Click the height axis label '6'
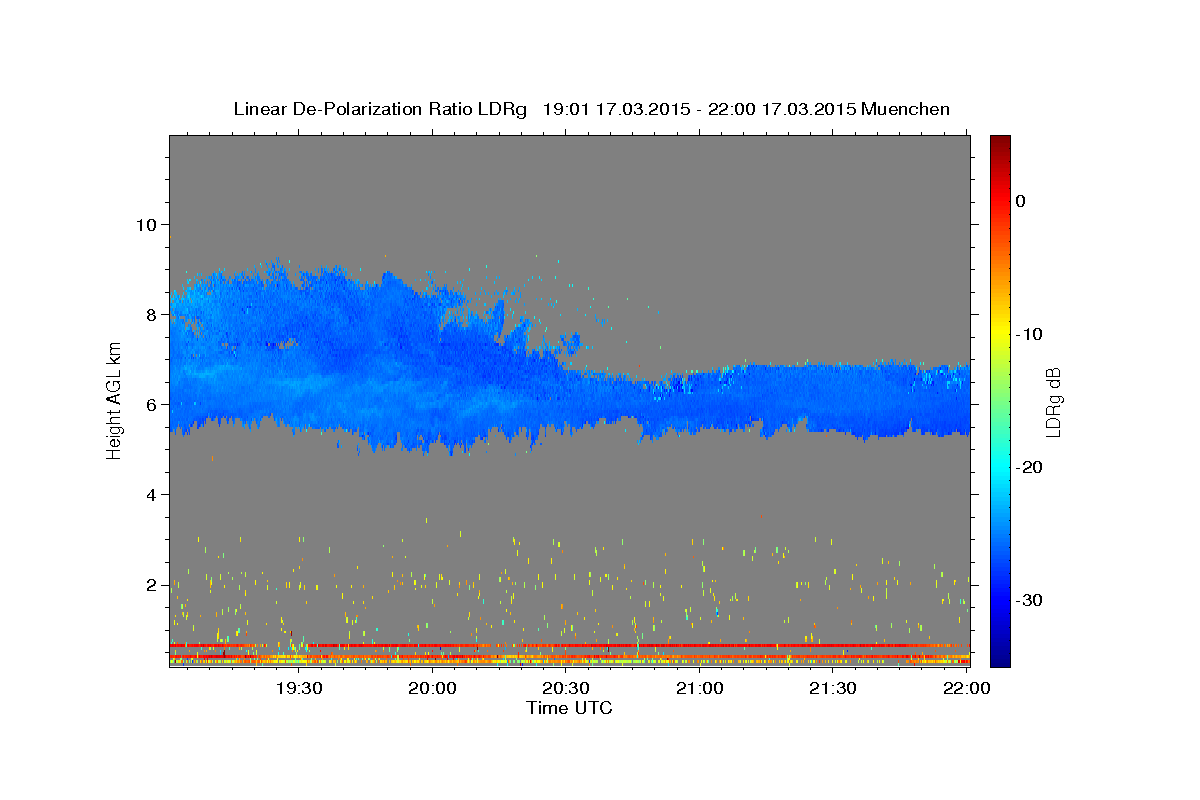The image size is (1200, 800). click(x=149, y=404)
